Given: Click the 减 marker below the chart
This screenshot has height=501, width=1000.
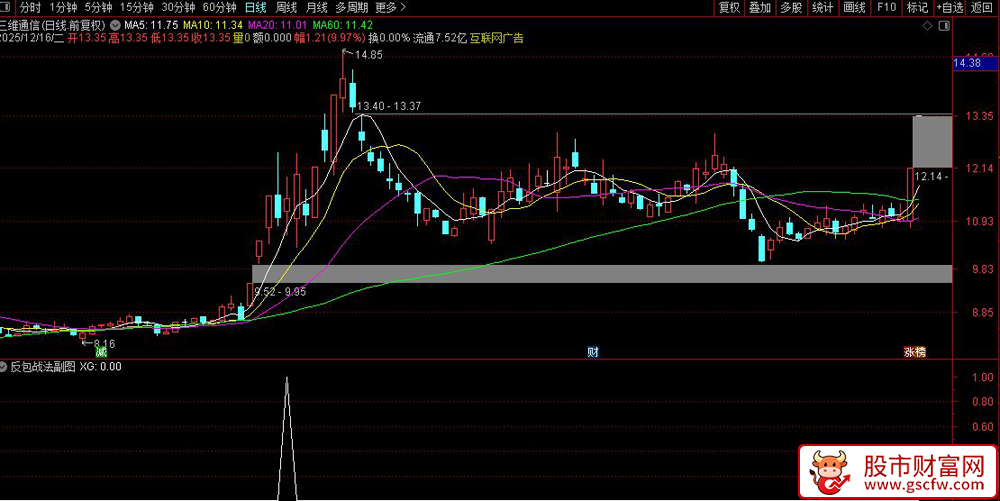Looking at the screenshot, I should point(101,352).
